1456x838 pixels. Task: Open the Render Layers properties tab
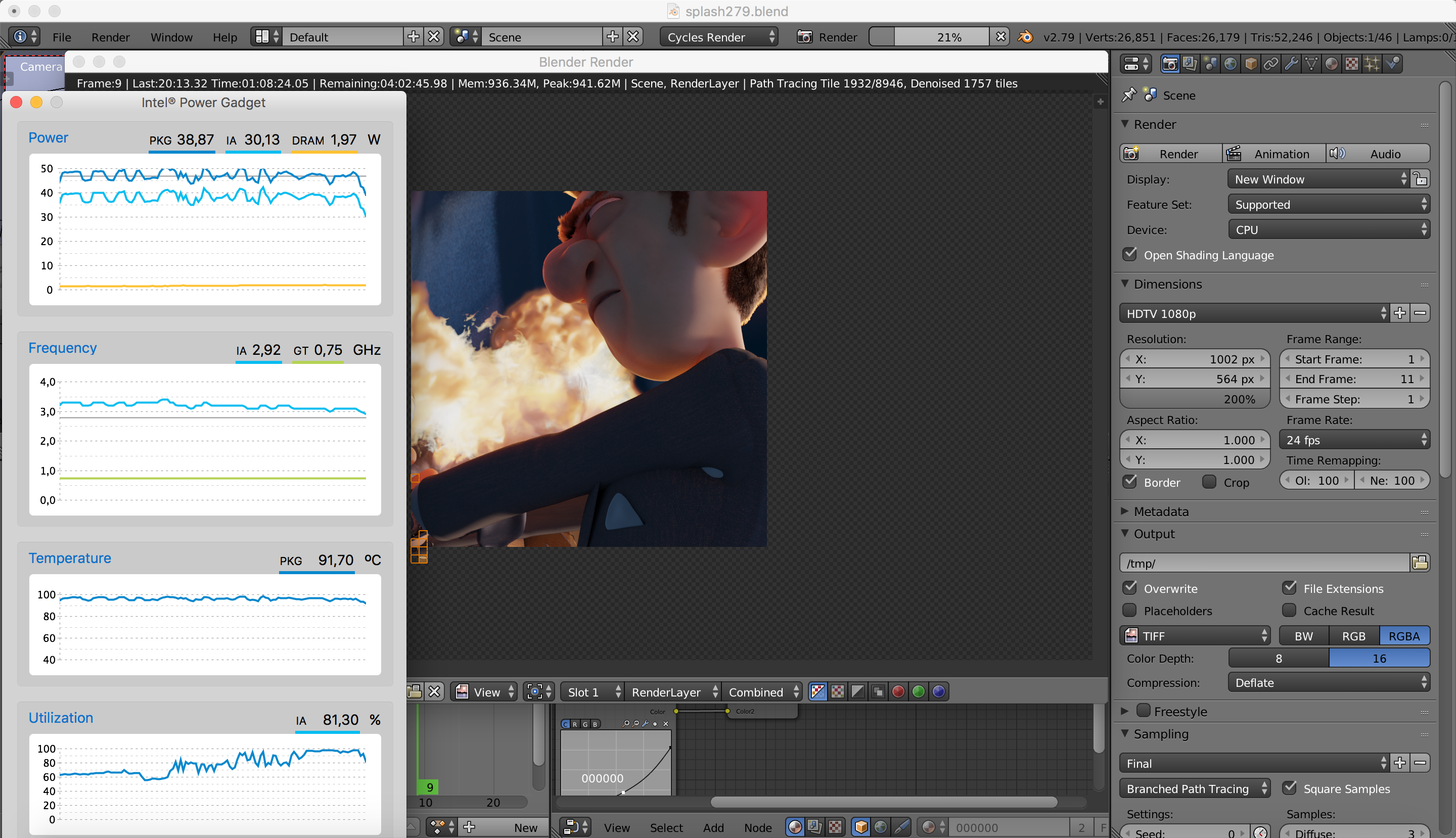(x=1190, y=63)
